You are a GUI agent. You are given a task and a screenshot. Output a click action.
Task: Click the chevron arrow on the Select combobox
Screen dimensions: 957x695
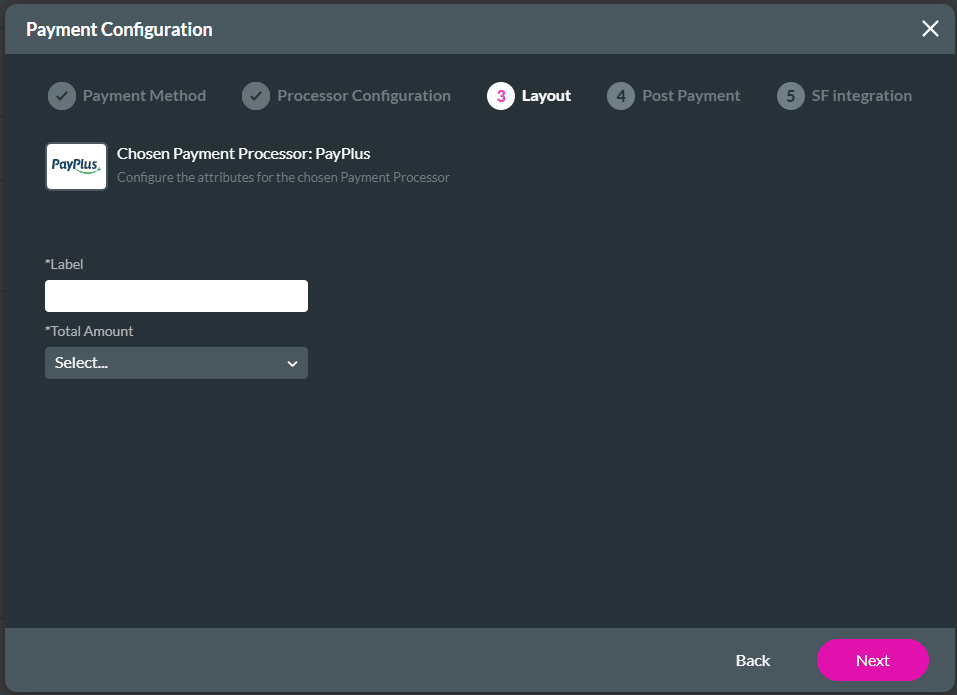coord(293,362)
